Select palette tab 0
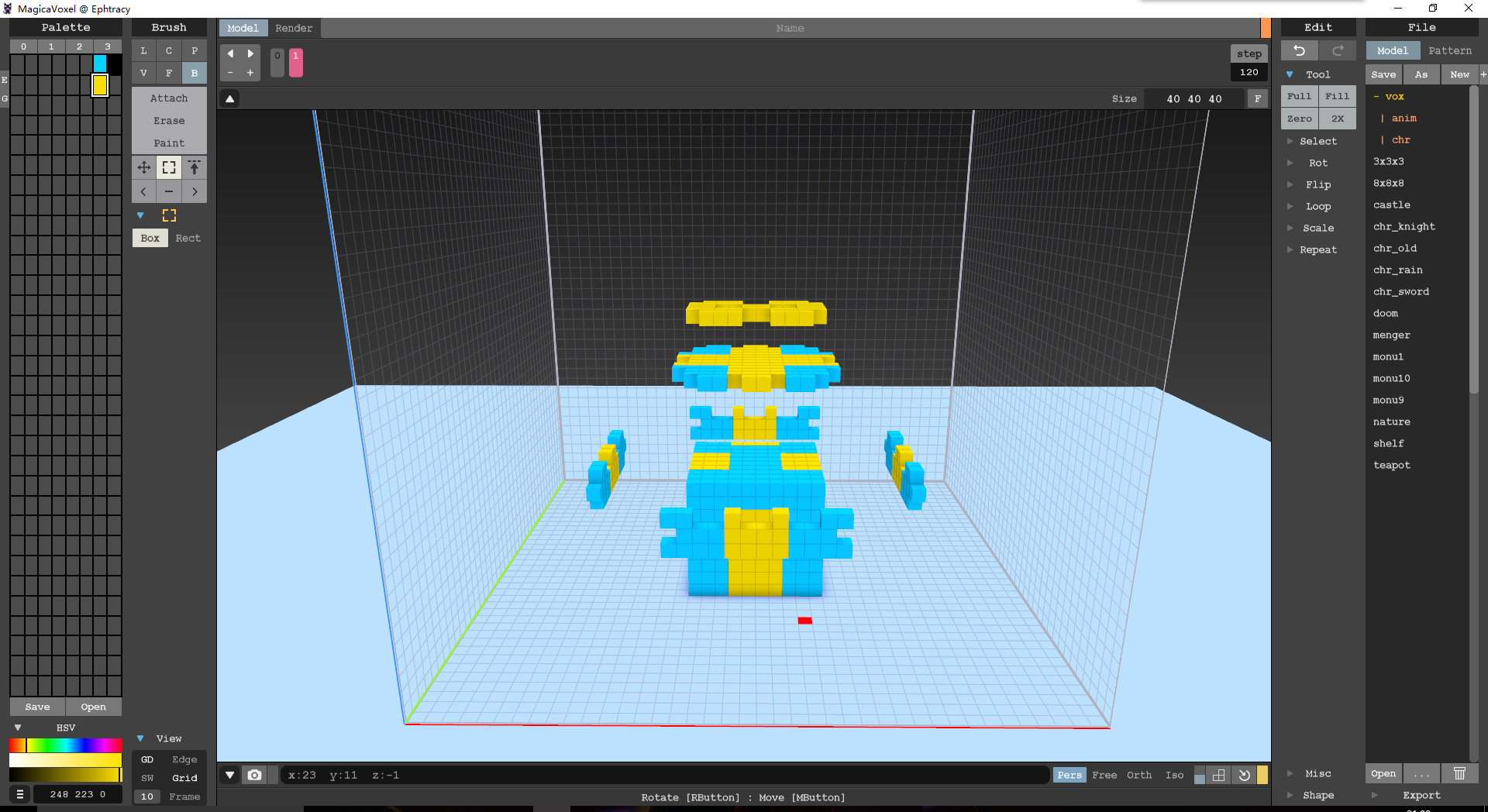Viewport: 1488px width, 812px height. click(x=24, y=46)
